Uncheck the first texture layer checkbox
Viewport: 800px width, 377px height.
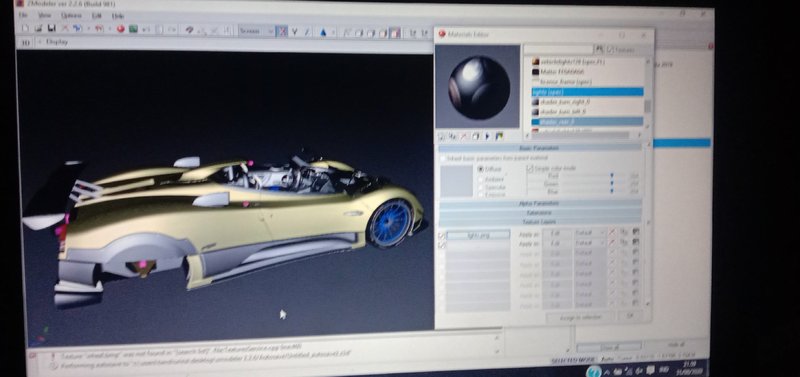[442, 235]
